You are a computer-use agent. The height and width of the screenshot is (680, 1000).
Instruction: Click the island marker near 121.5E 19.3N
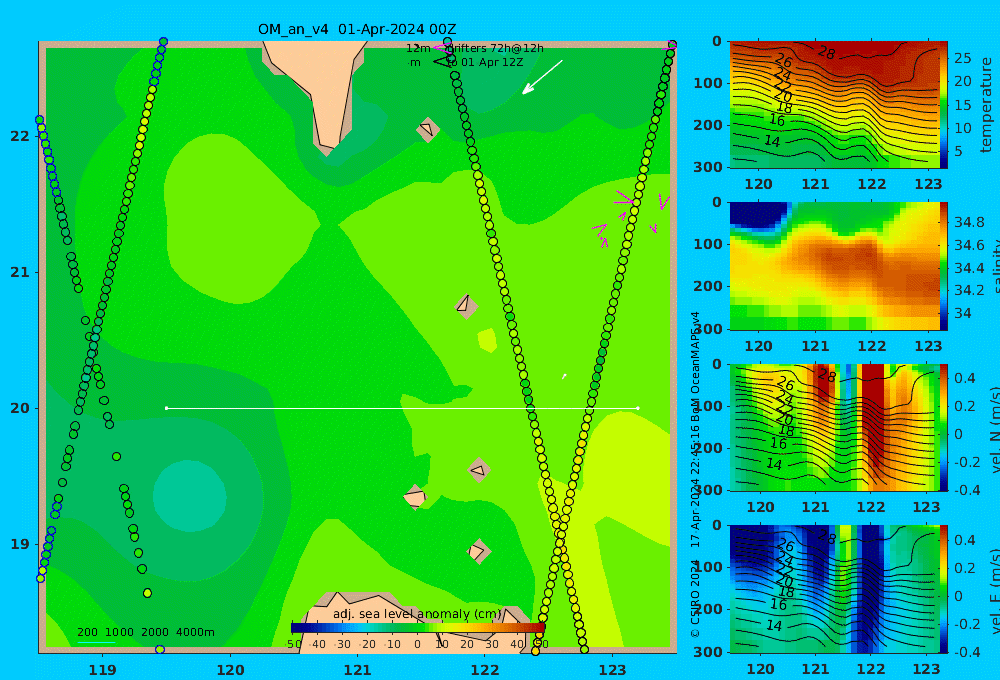coord(415,497)
